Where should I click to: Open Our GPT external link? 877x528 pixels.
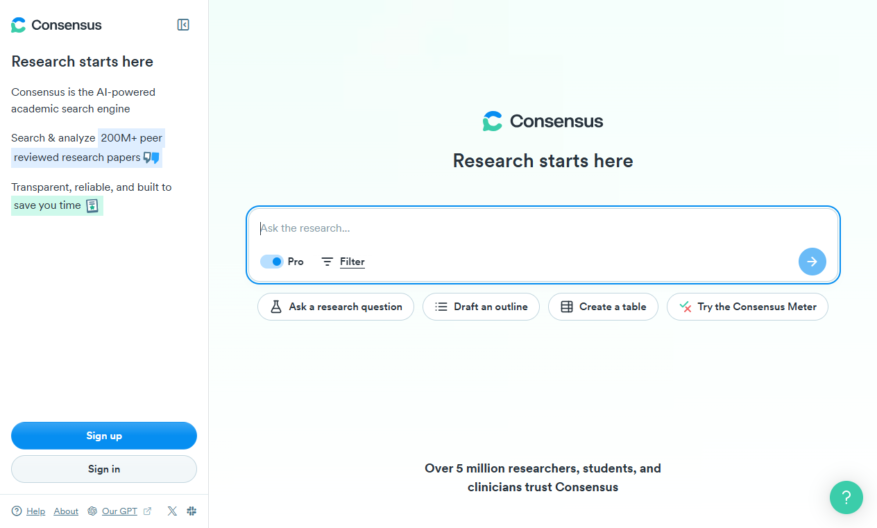tap(119, 511)
